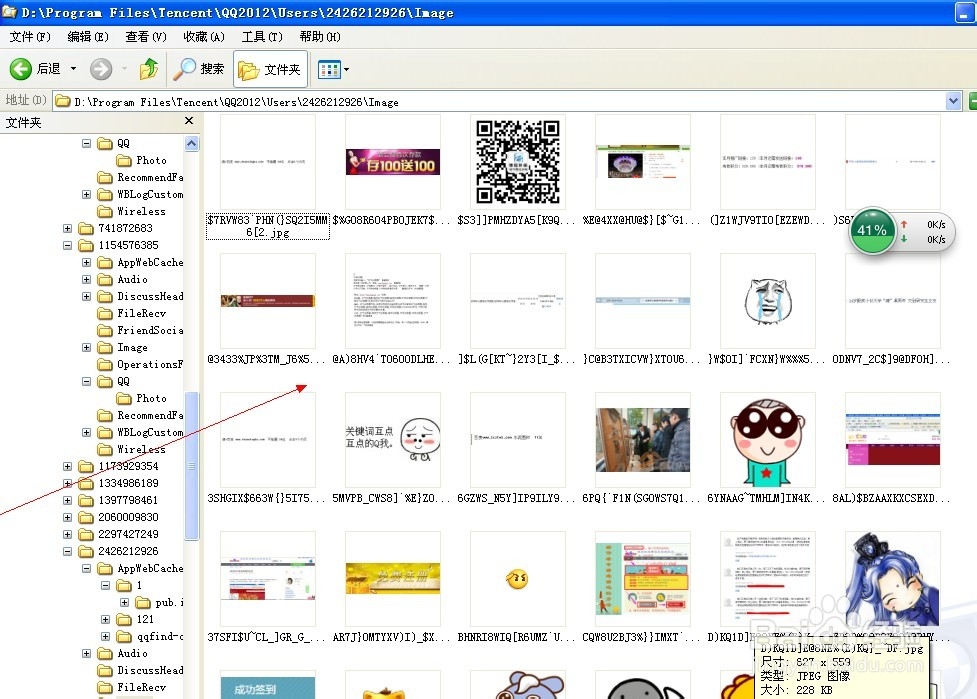Select the 741872683 folder in tree
The image size is (977, 699).
click(125, 229)
